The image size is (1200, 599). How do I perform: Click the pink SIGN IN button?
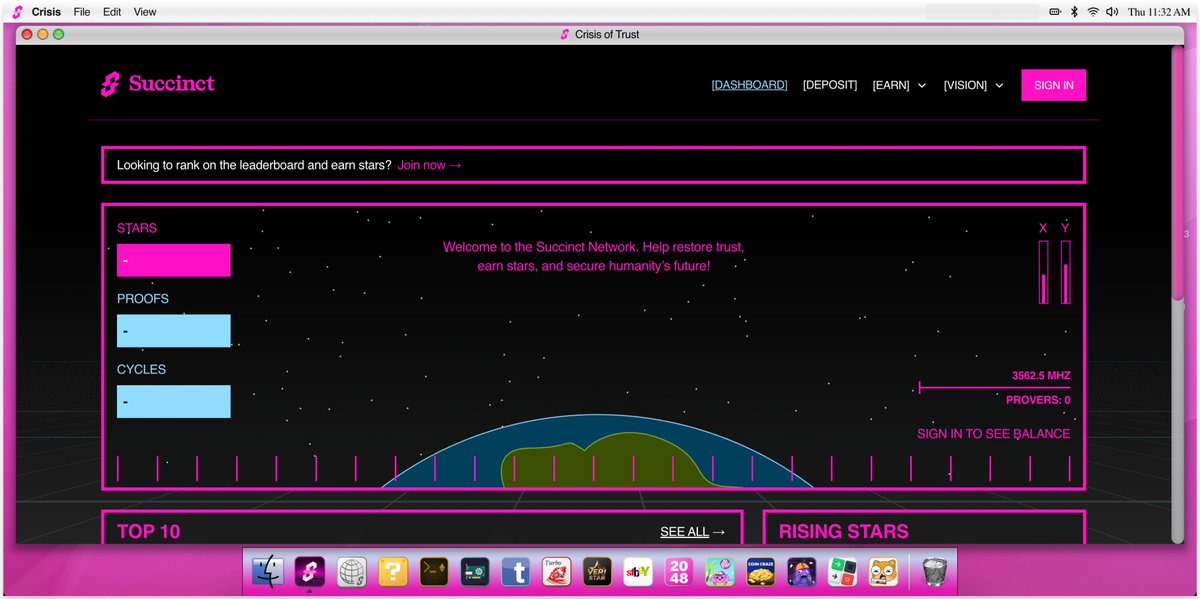tap(1053, 85)
